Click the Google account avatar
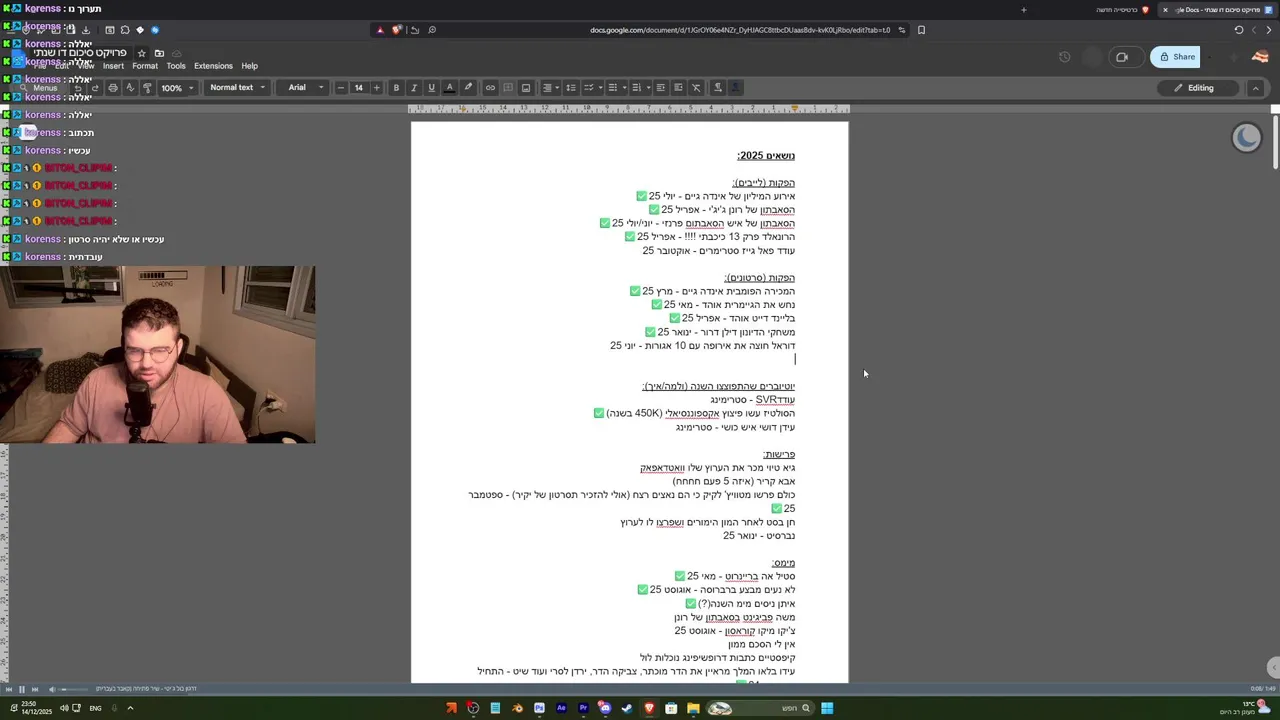This screenshot has width=1280, height=720. pyautogui.click(x=1260, y=57)
